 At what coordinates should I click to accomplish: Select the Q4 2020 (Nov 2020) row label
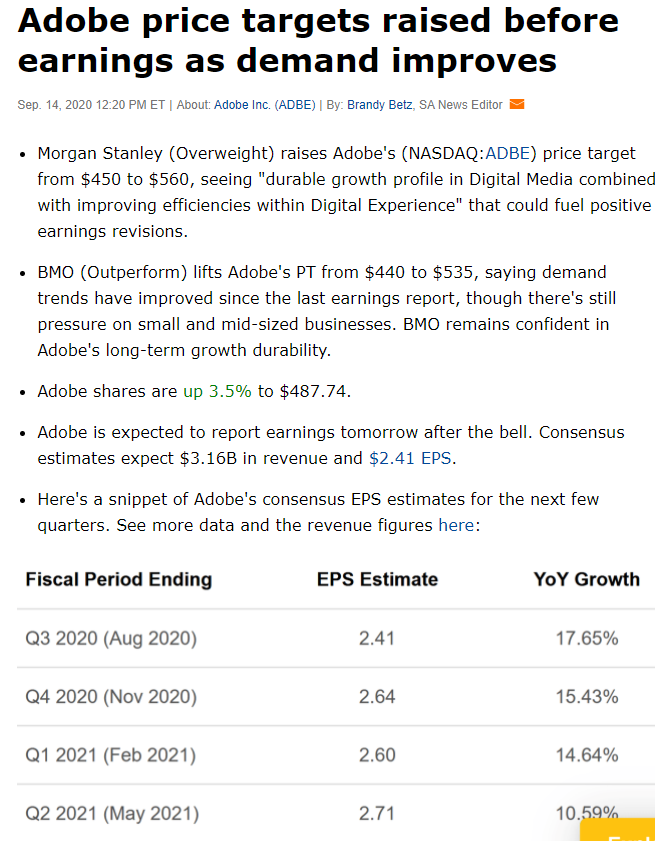pos(111,696)
